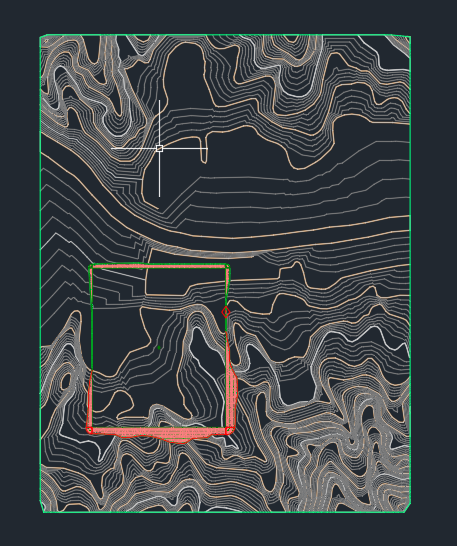The image size is (457, 546).
Task: Select the green top-left corner of the rectangle
Action: click(x=91, y=267)
